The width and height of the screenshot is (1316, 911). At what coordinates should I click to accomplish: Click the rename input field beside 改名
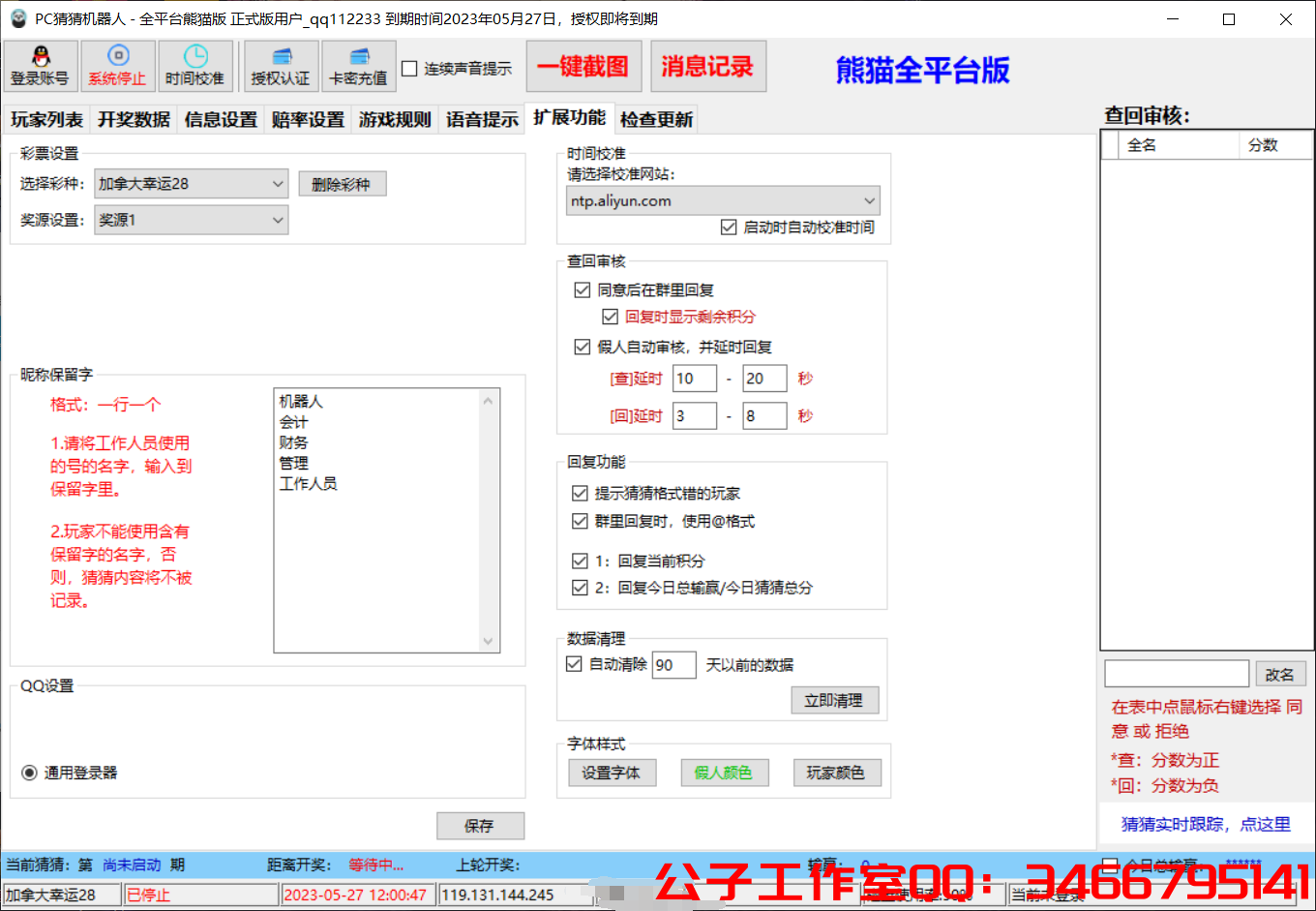click(x=1177, y=674)
